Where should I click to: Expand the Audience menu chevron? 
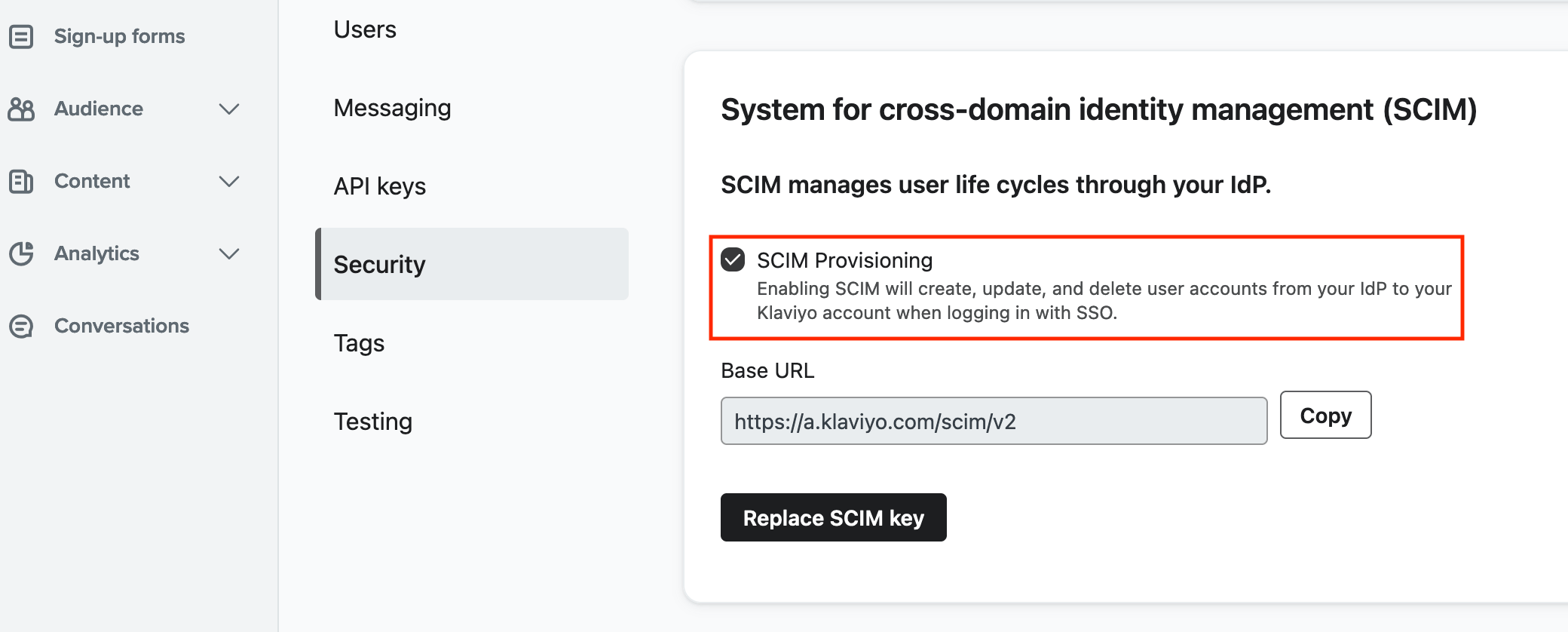(x=229, y=109)
